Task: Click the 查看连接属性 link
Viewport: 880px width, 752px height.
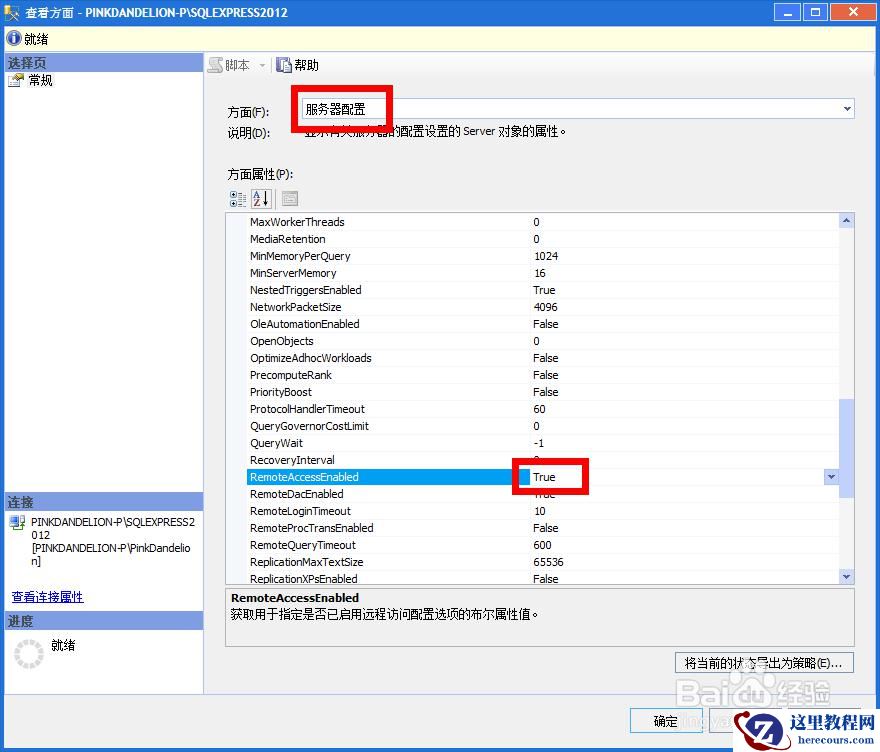Action: coord(47,597)
